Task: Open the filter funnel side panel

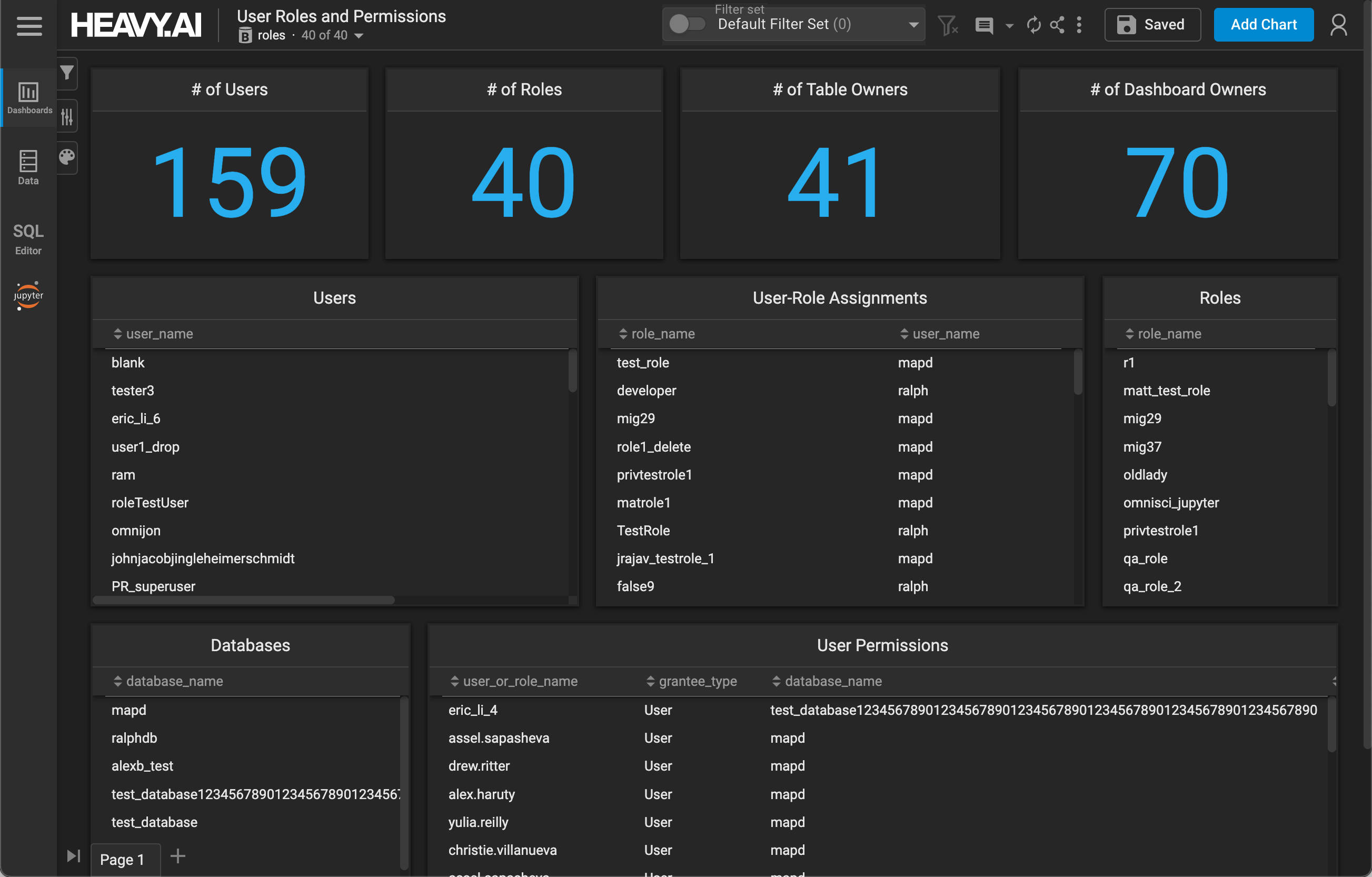Action: pyautogui.click(x=67, y=73)
